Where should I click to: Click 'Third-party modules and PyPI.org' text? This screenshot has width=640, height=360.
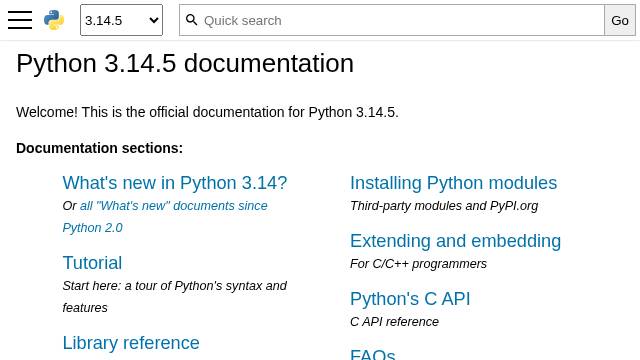coord(444,206)
